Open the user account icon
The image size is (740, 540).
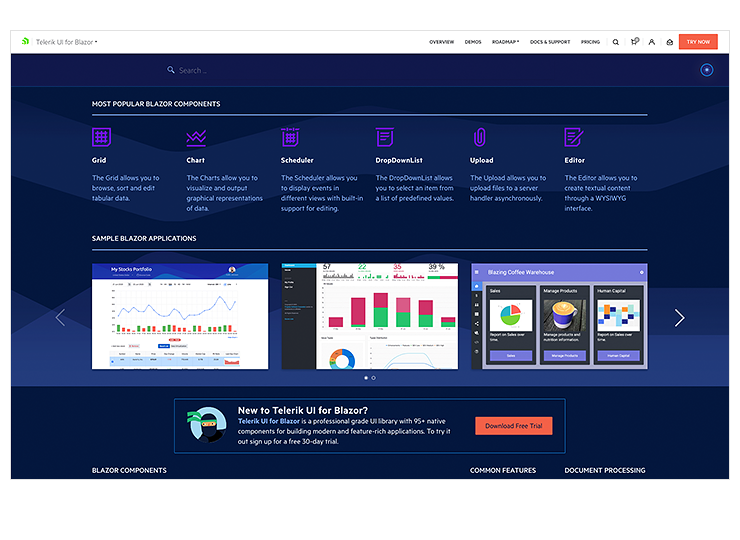[x=652, y=42]
